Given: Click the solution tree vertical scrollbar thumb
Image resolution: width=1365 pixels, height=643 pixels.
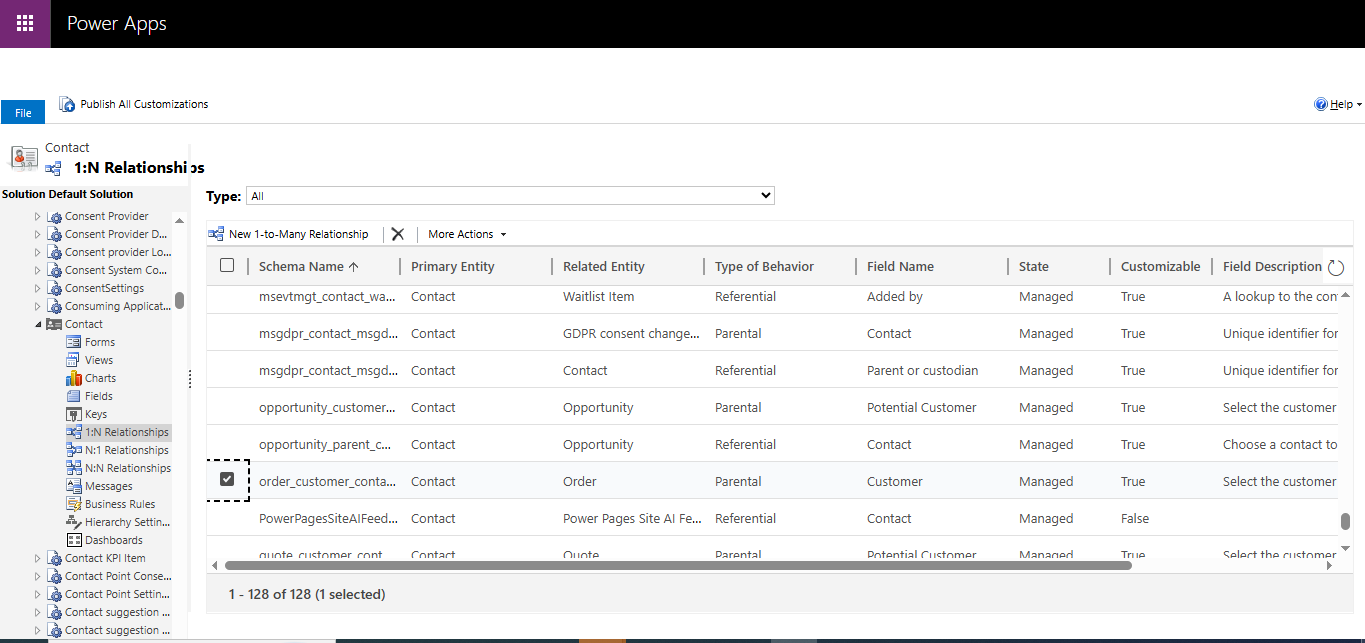Looking at the screenshot, I should (x=179, y=300).
